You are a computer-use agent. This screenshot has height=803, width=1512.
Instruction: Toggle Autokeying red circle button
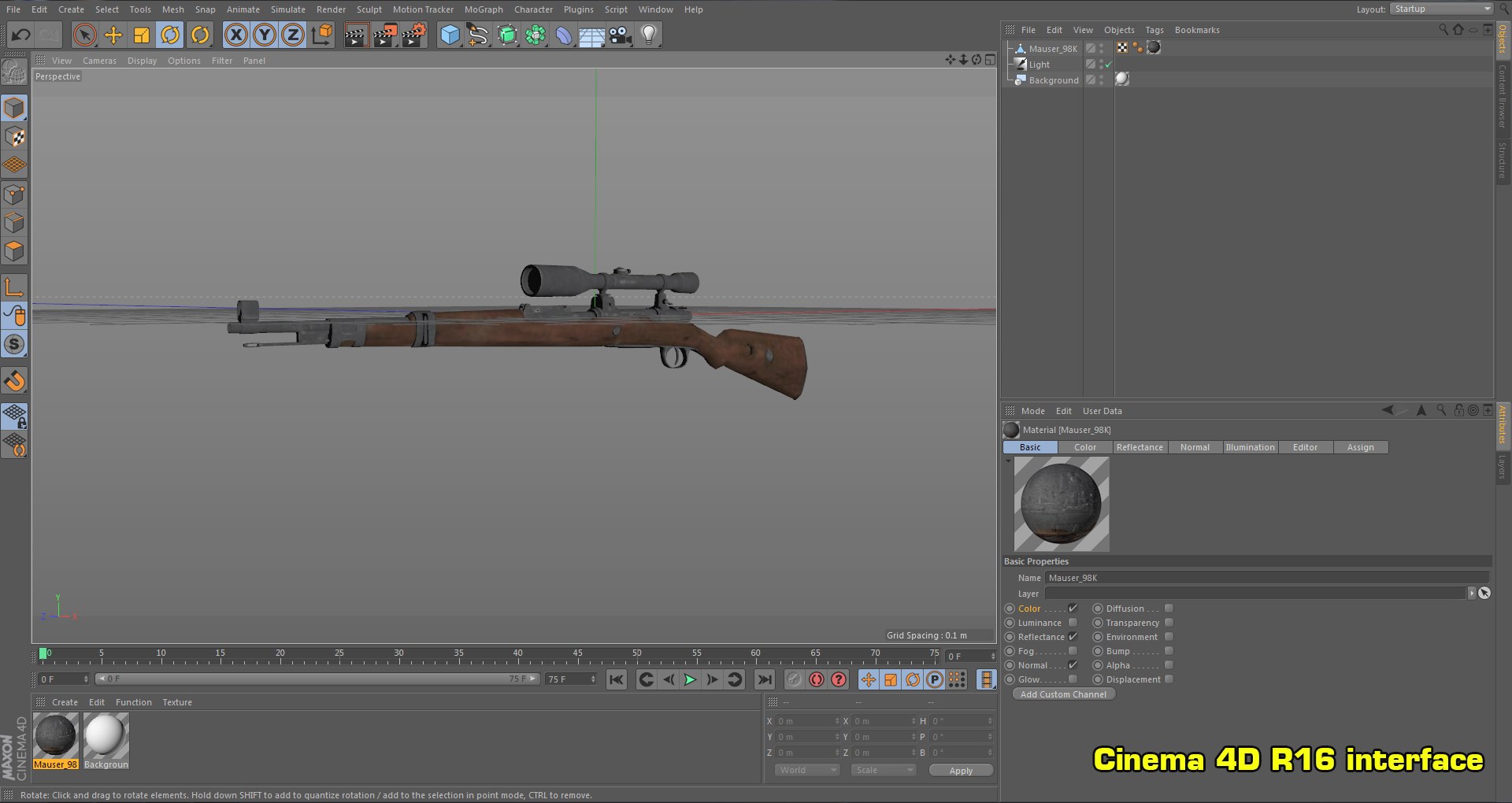point(817,679)
